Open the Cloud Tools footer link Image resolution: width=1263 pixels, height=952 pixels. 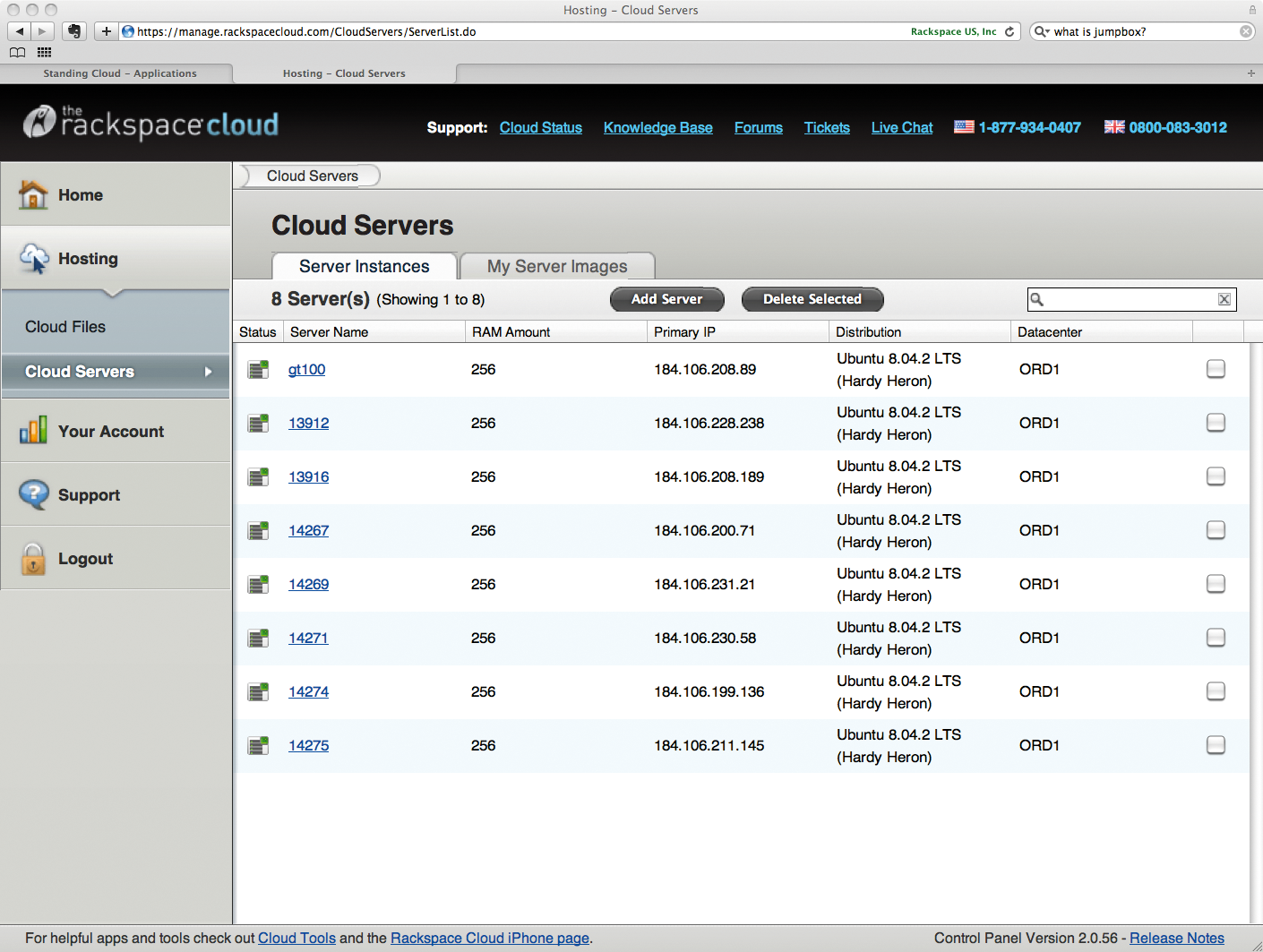point(296,938)
